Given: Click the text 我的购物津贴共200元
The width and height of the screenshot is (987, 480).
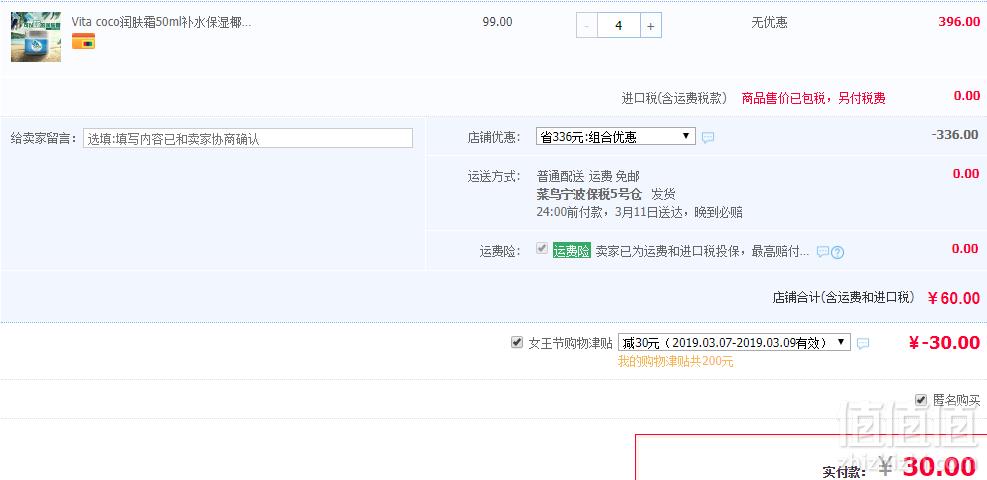Looking at the screenshot, I should [x=675, y=362].
